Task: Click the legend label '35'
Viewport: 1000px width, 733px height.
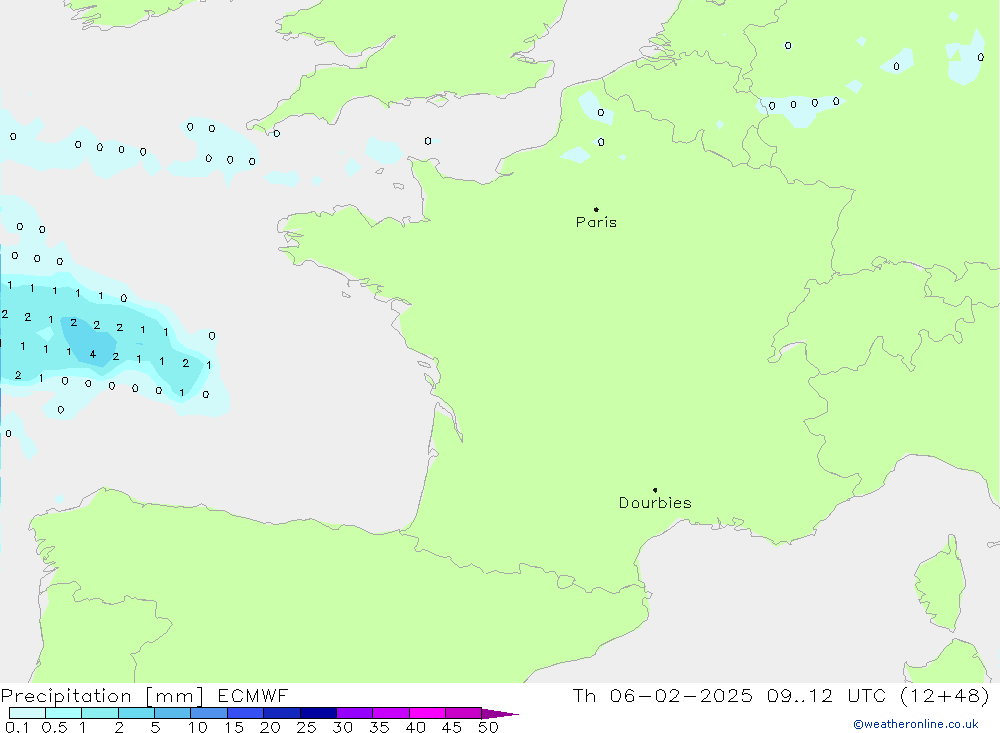Action: [x=379, y=727]
